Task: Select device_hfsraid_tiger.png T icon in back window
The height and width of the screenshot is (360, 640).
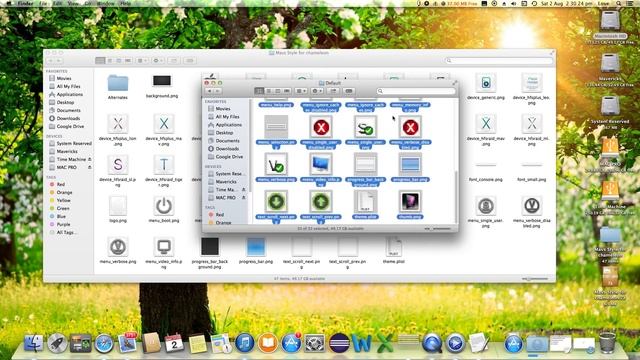Action: (x=164, y=164)
